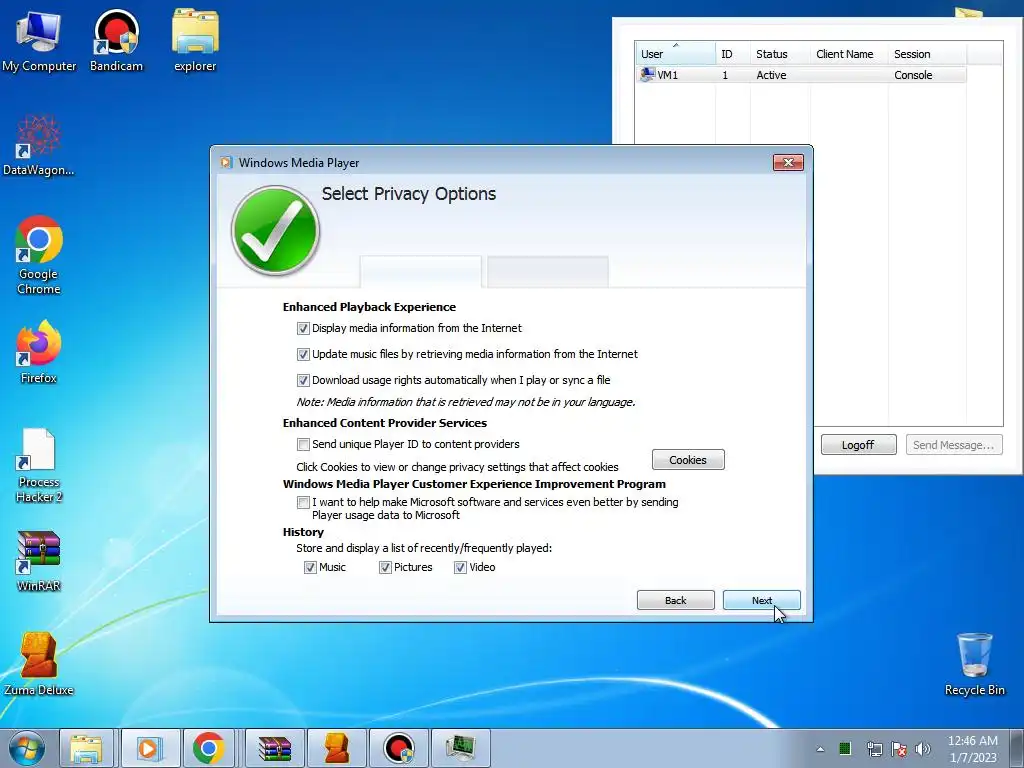Open the Cookies settings button
The height and width of the screenshot is (768, 1024).
coord(688,460)
